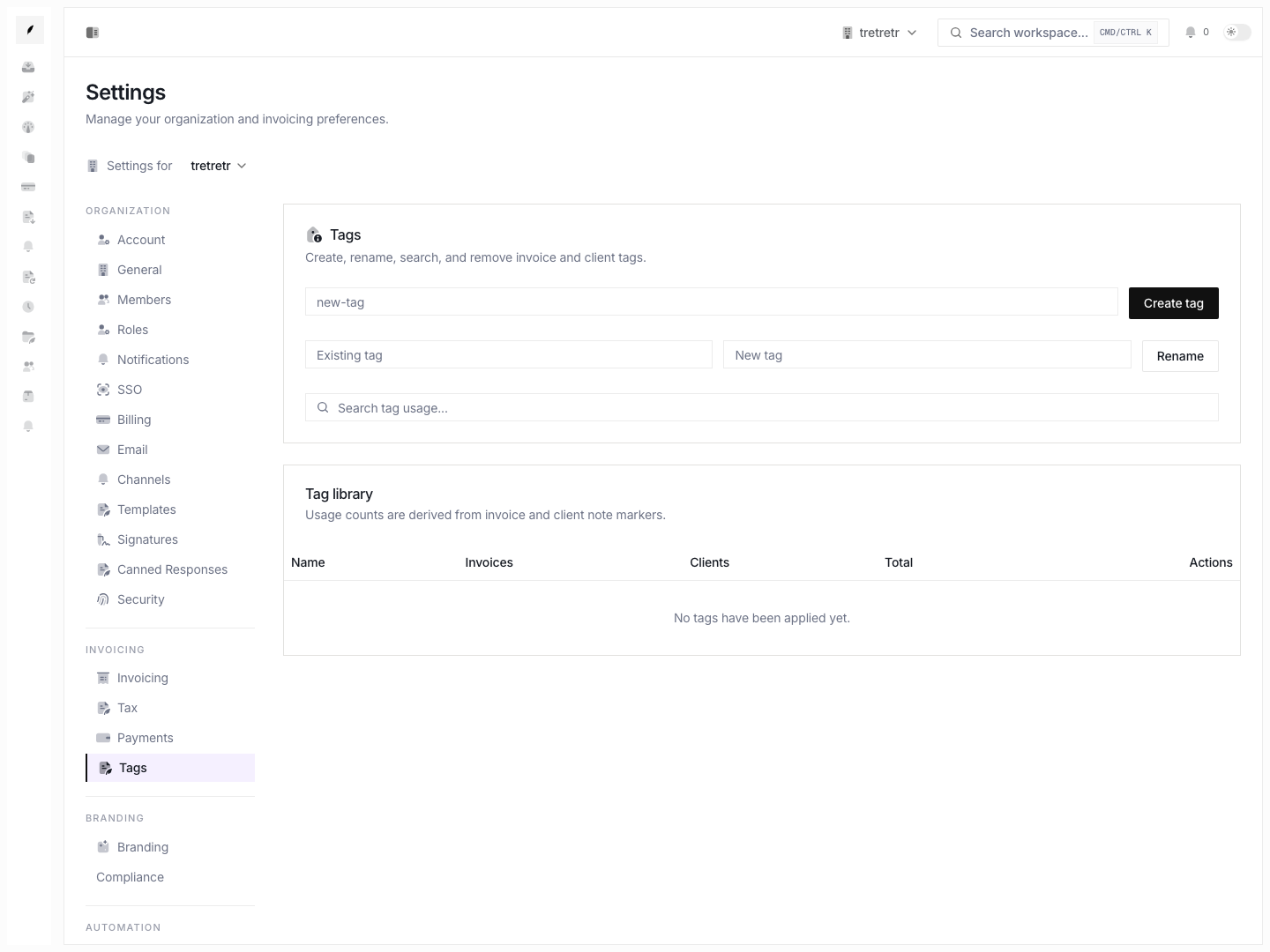Open the credit card icon in left rail

[x=28, y=187]
